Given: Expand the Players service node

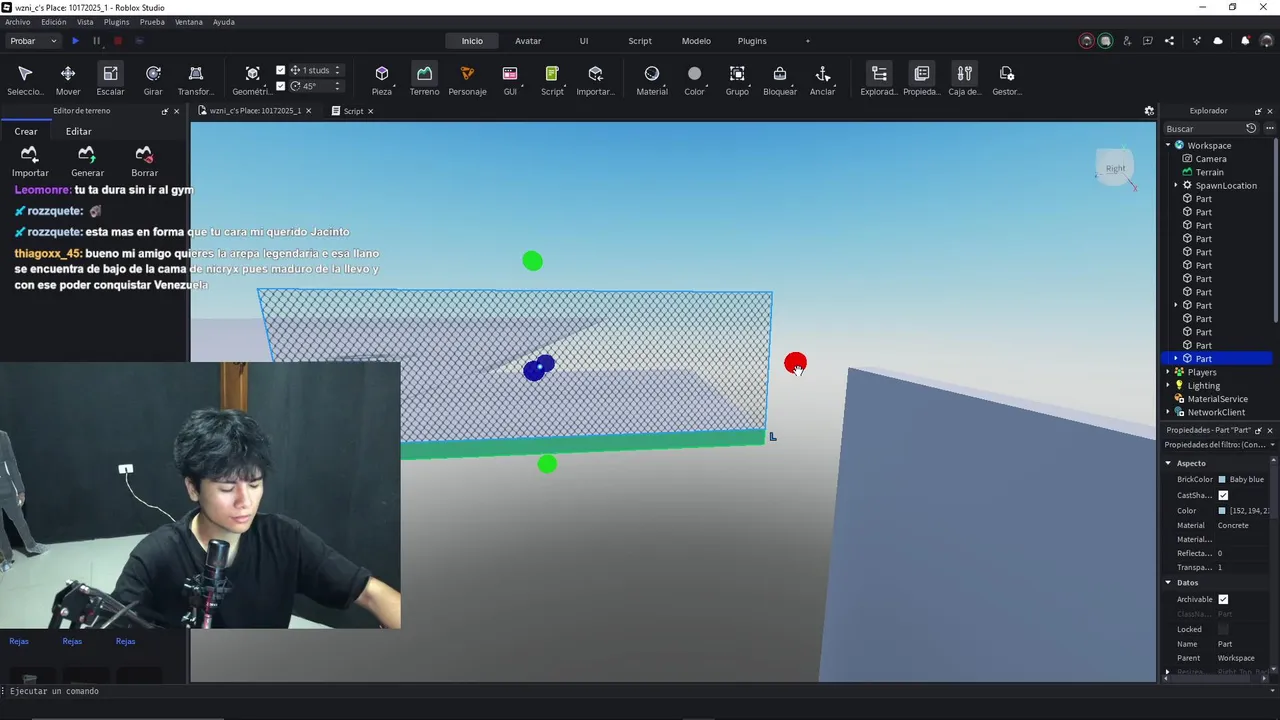Looking at the screenshot, I should [1168, 372].
